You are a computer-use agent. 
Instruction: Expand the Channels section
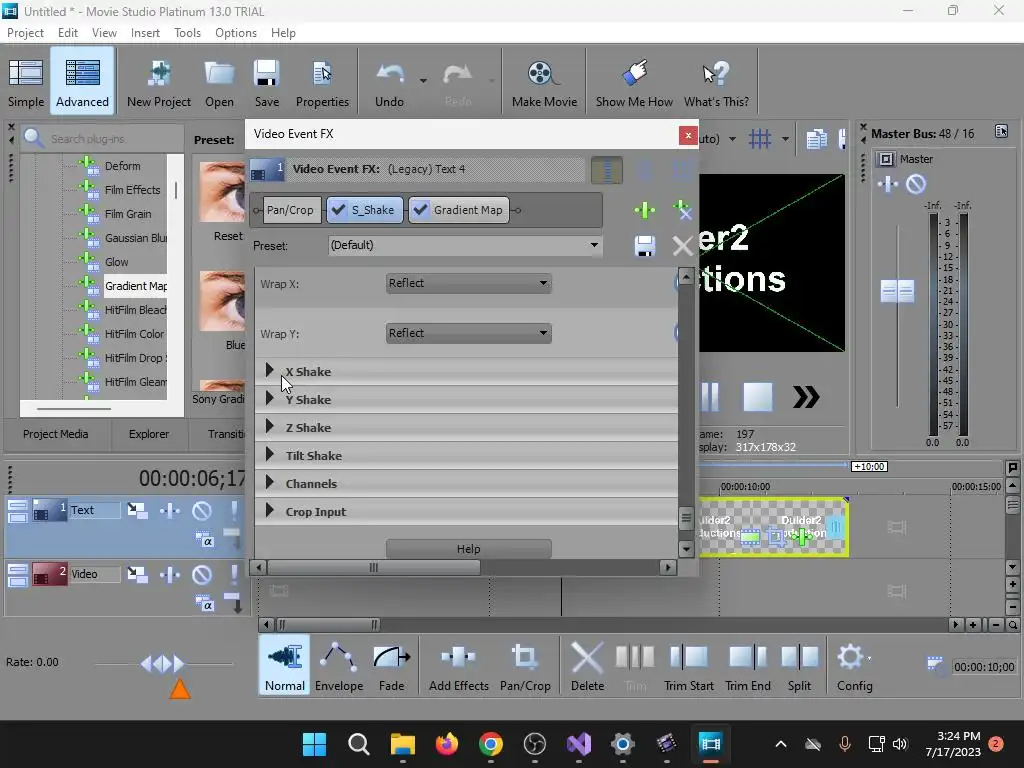click(x=270, y=483)
